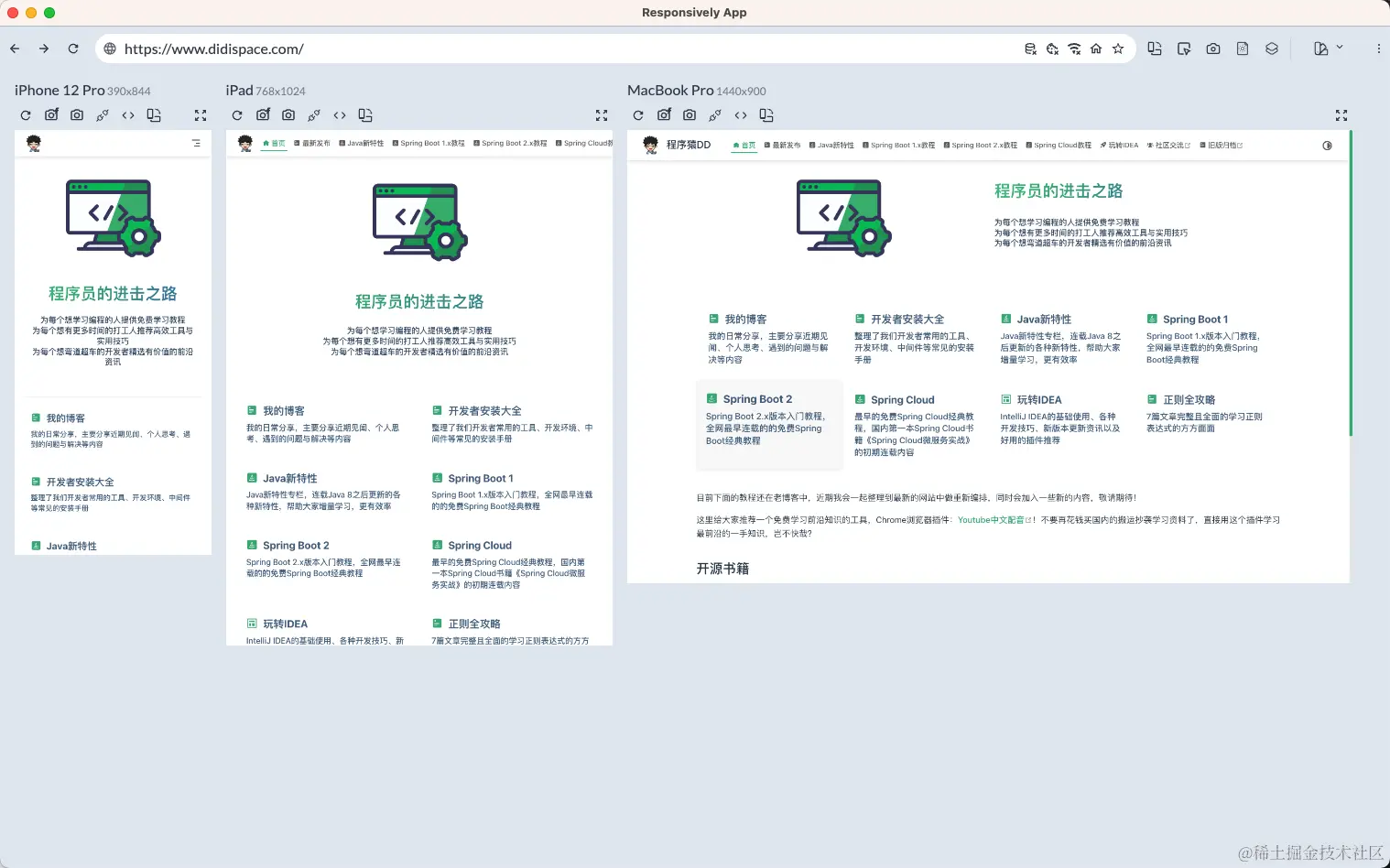Click the avatar logo in iPhone preview
Image resolution: width=1390 pixels, height=868 pixels.
pos(34,144)
